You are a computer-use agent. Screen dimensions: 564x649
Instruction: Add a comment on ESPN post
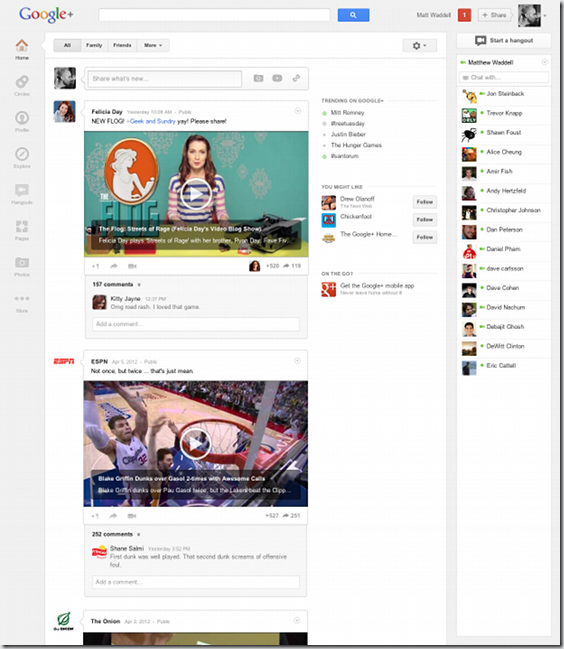pyautogui.click(x=195, y=582)
